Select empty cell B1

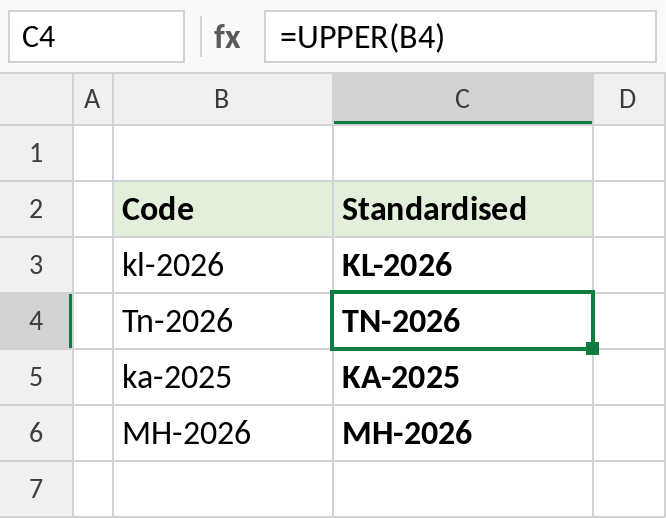point(223,153)
